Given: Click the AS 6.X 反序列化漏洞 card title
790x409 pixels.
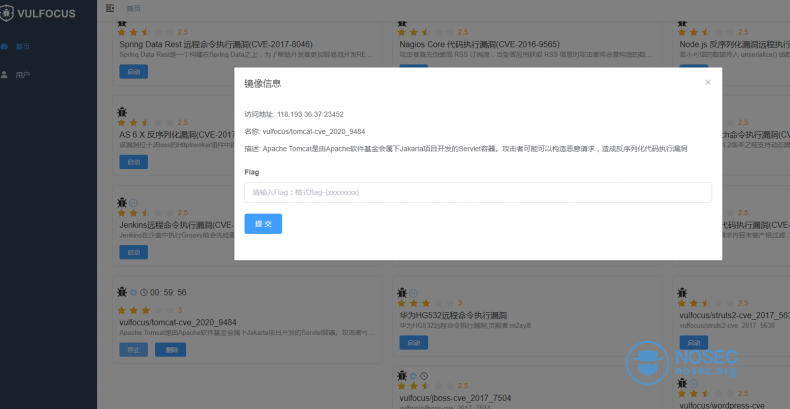Looking at the screenshot, I should pyautogui.click(x=177, y=134).
